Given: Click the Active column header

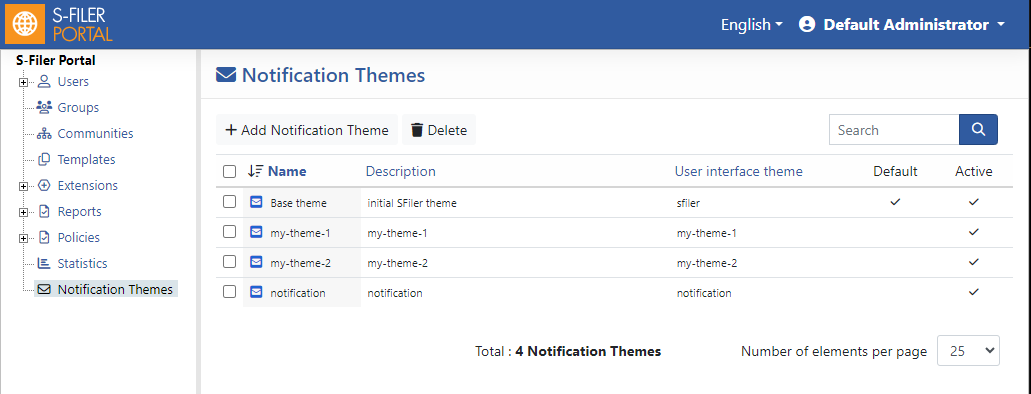Looking at the screenshot, I should pos(974,172).
